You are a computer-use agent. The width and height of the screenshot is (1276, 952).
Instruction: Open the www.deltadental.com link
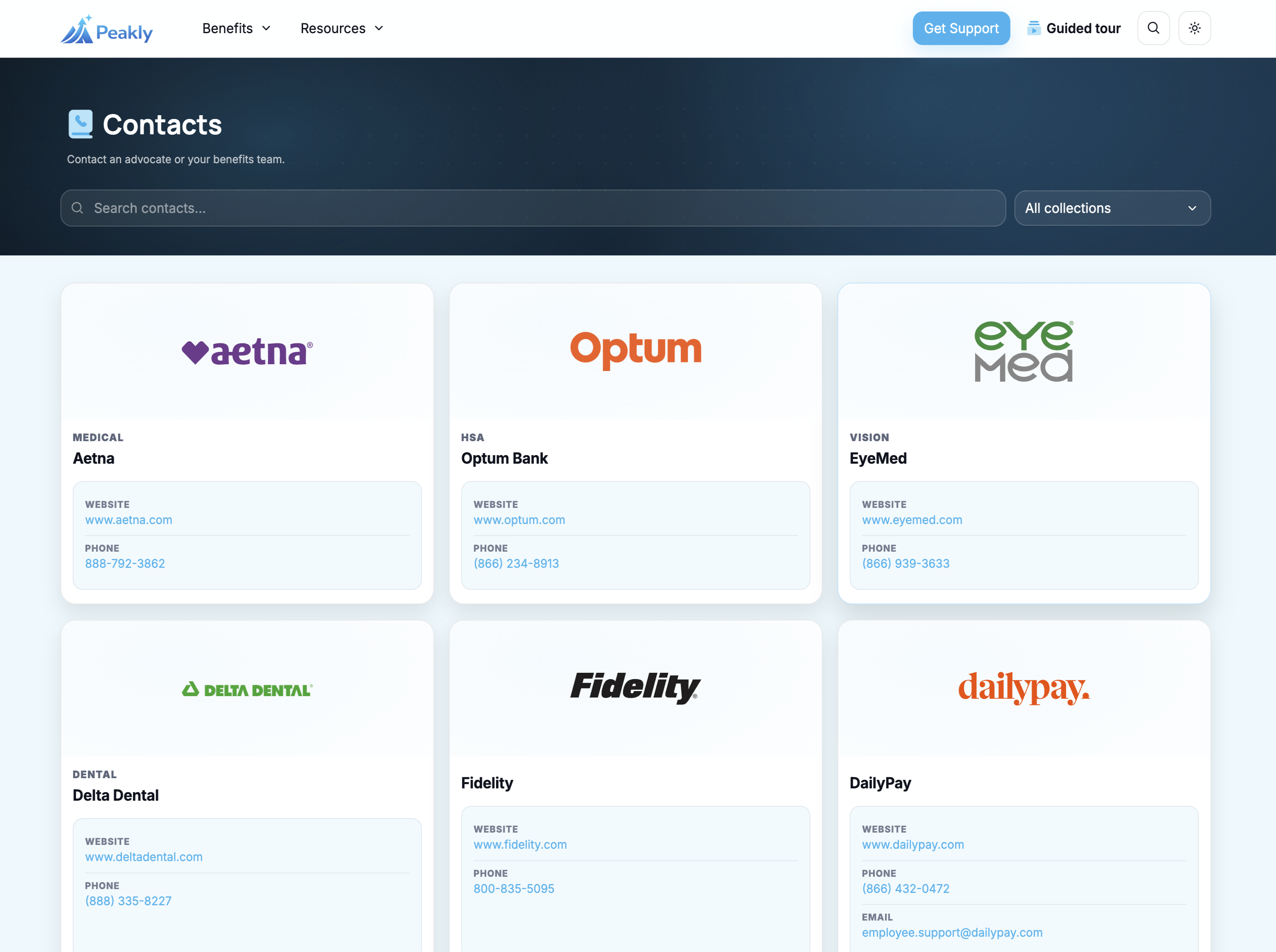[x=144, y=857]
